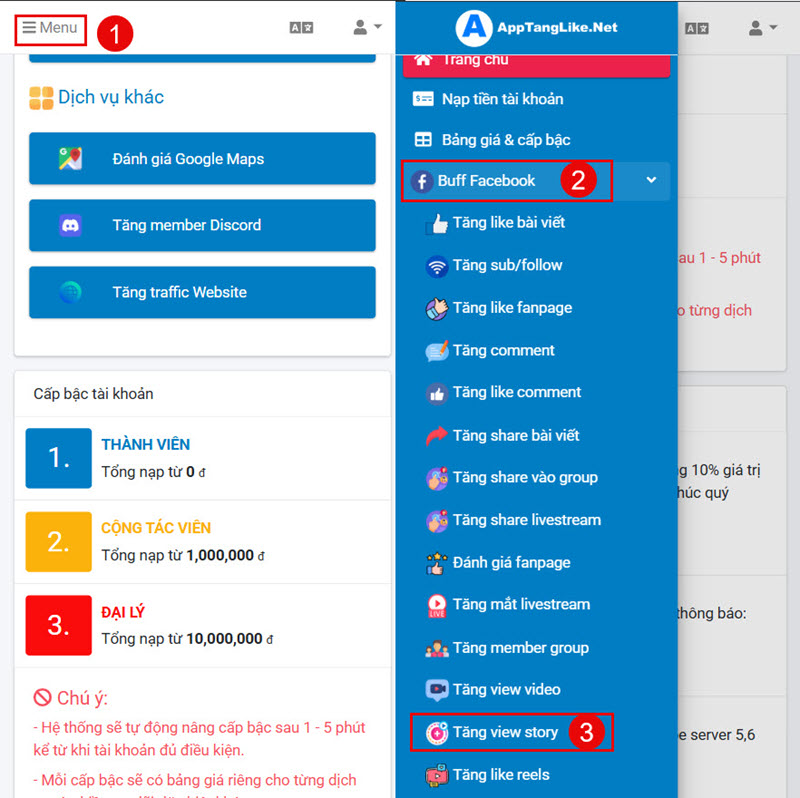Click the language translate icon in the right panel

click(x=696, y=29)
